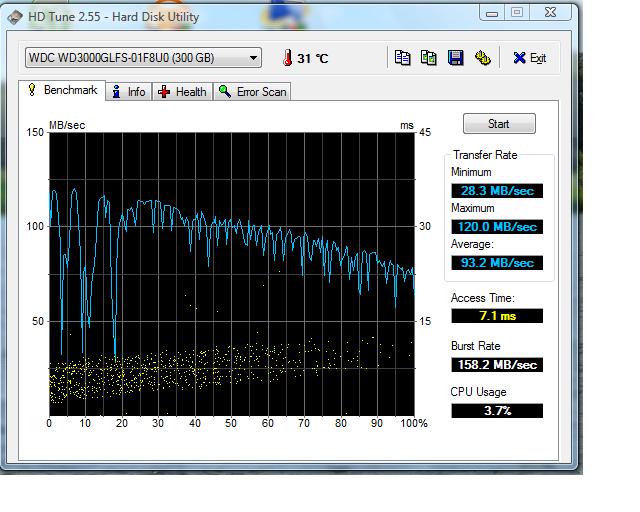
Task: Click the thermometer temperature icon
Action: [x=288, y=58]
